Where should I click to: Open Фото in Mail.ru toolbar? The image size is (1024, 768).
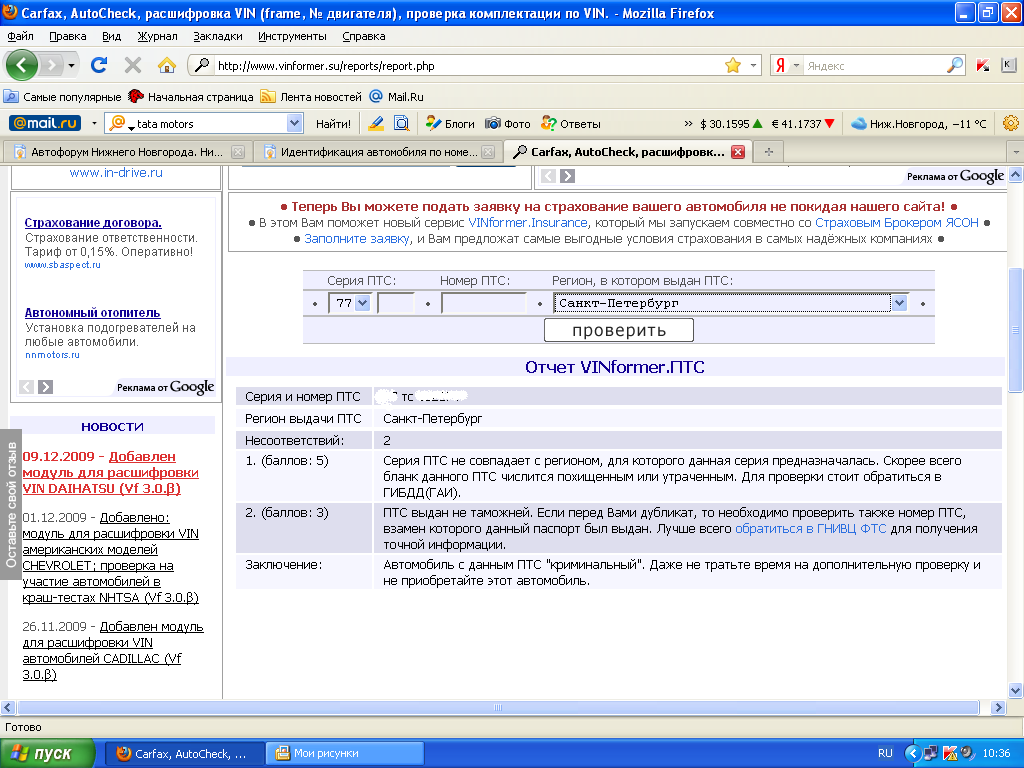(x=508, y=123)
